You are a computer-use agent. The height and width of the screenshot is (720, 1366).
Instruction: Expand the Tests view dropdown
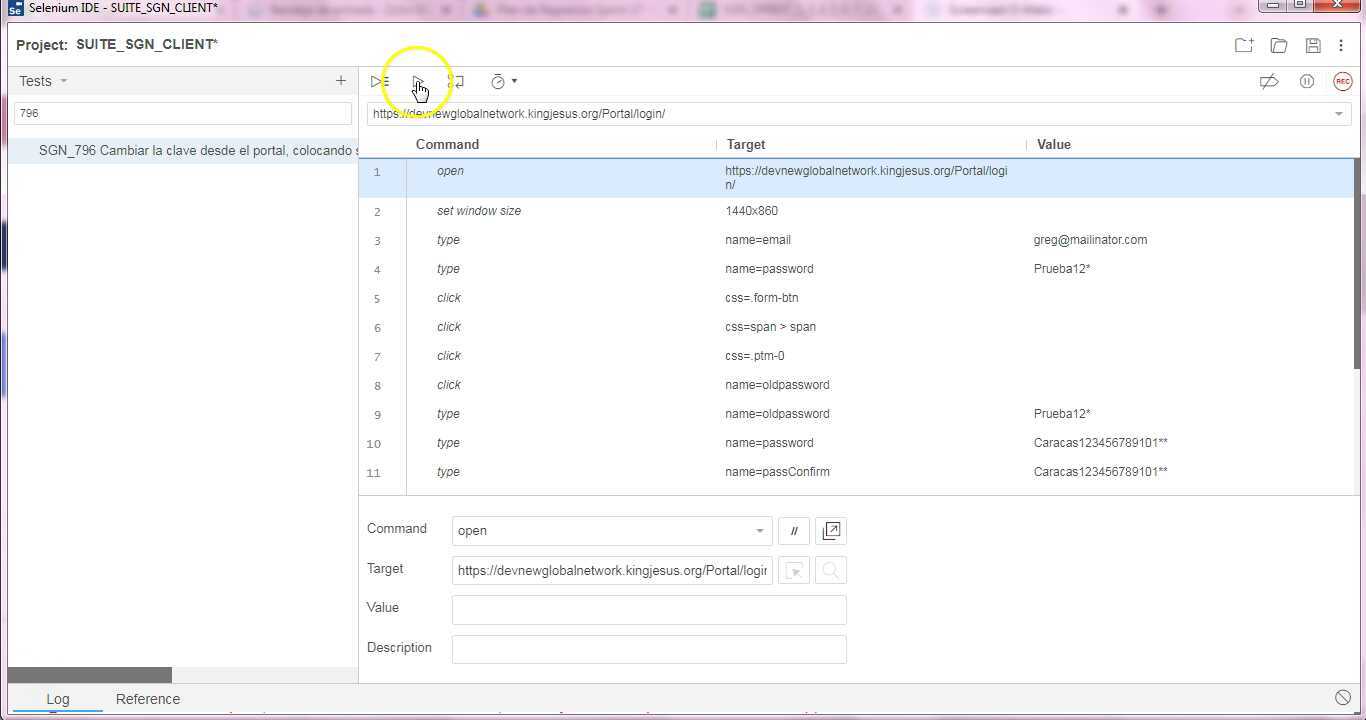tap(63, 81)
